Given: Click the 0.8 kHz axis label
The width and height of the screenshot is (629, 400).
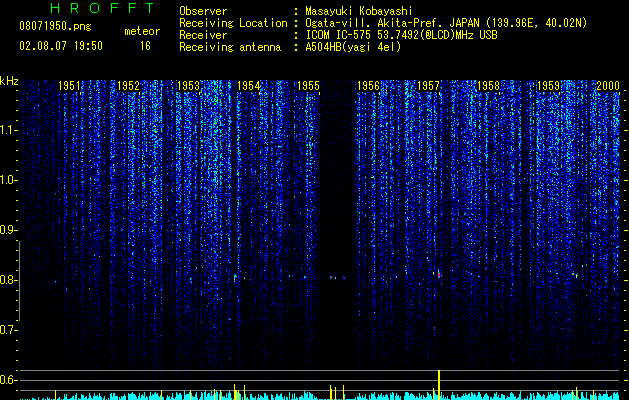Looking at the screenshot, I should click(x=7, y=280).
